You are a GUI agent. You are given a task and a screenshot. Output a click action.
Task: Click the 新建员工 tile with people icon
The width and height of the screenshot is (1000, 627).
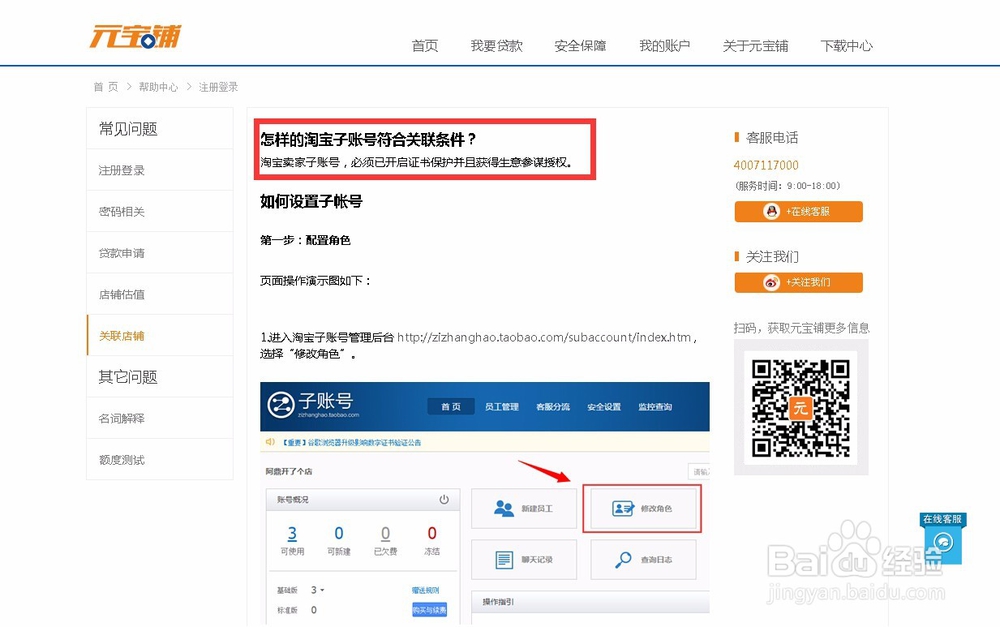(x=524, y=508)
